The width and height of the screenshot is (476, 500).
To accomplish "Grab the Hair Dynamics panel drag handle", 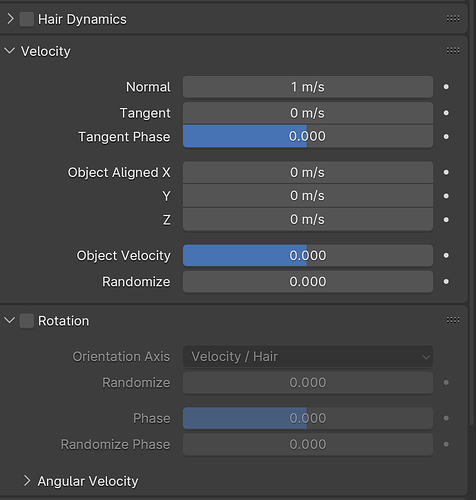I will (453, 18).
